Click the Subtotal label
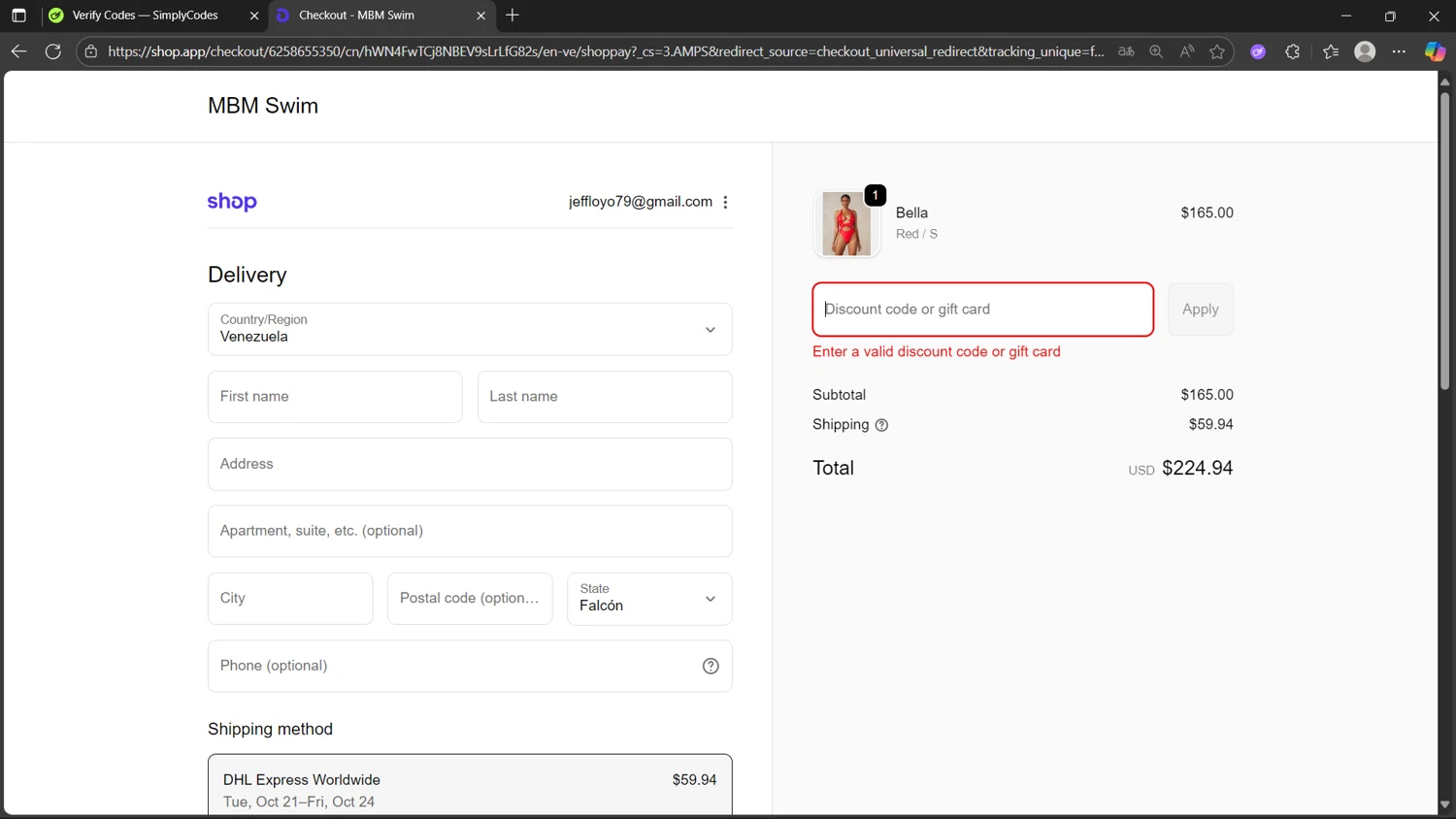1456x819 pixels. [x=839, y=395]
